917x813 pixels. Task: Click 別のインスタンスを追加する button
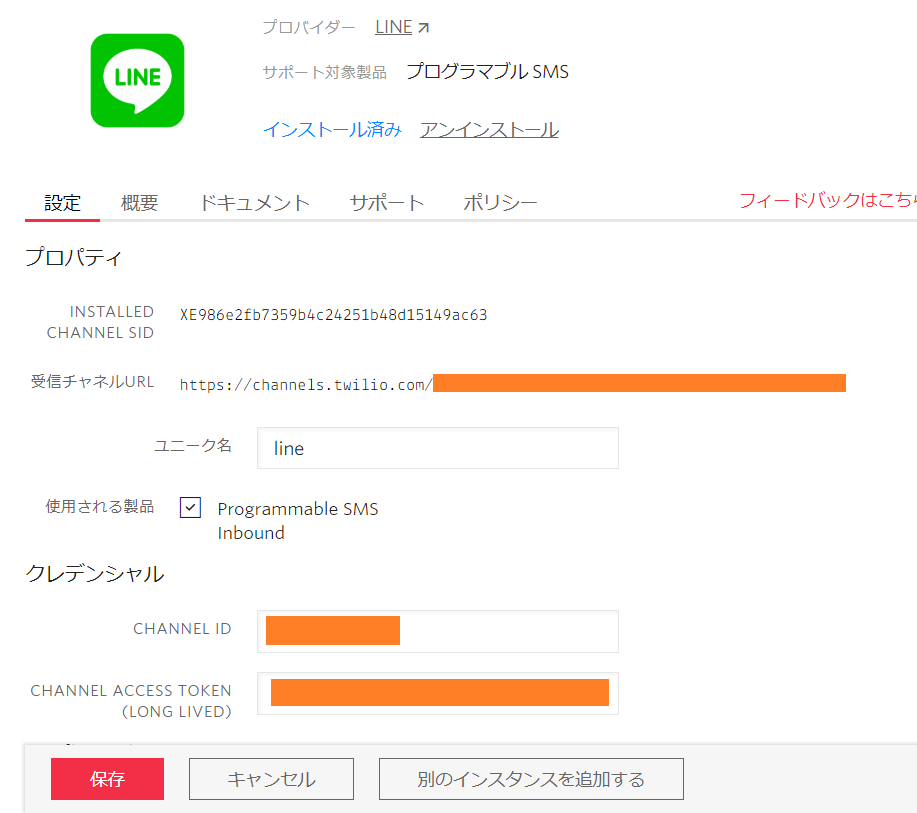(x=530, y=779)
